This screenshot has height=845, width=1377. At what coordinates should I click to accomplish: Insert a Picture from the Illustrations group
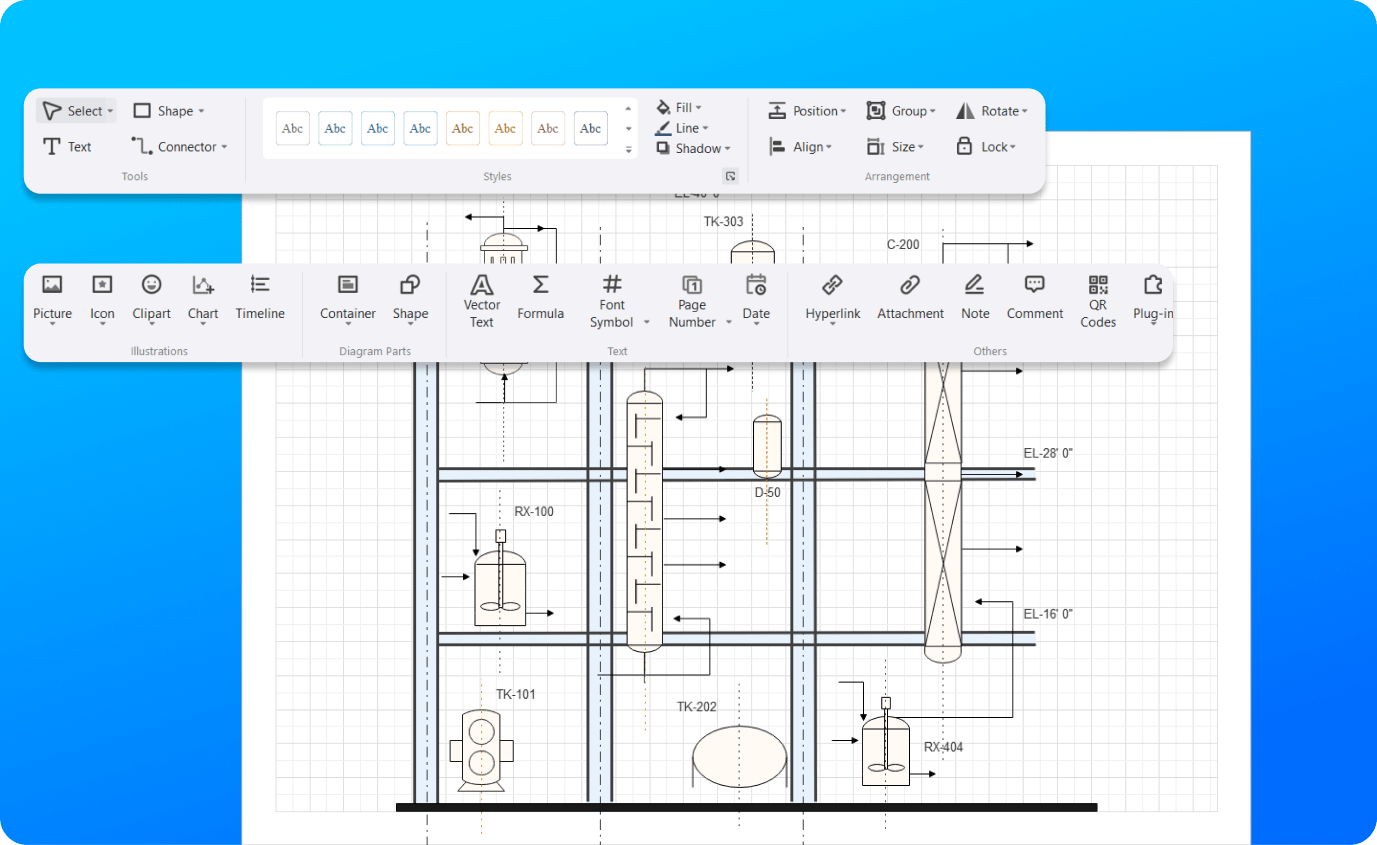(x=52, y=296)
